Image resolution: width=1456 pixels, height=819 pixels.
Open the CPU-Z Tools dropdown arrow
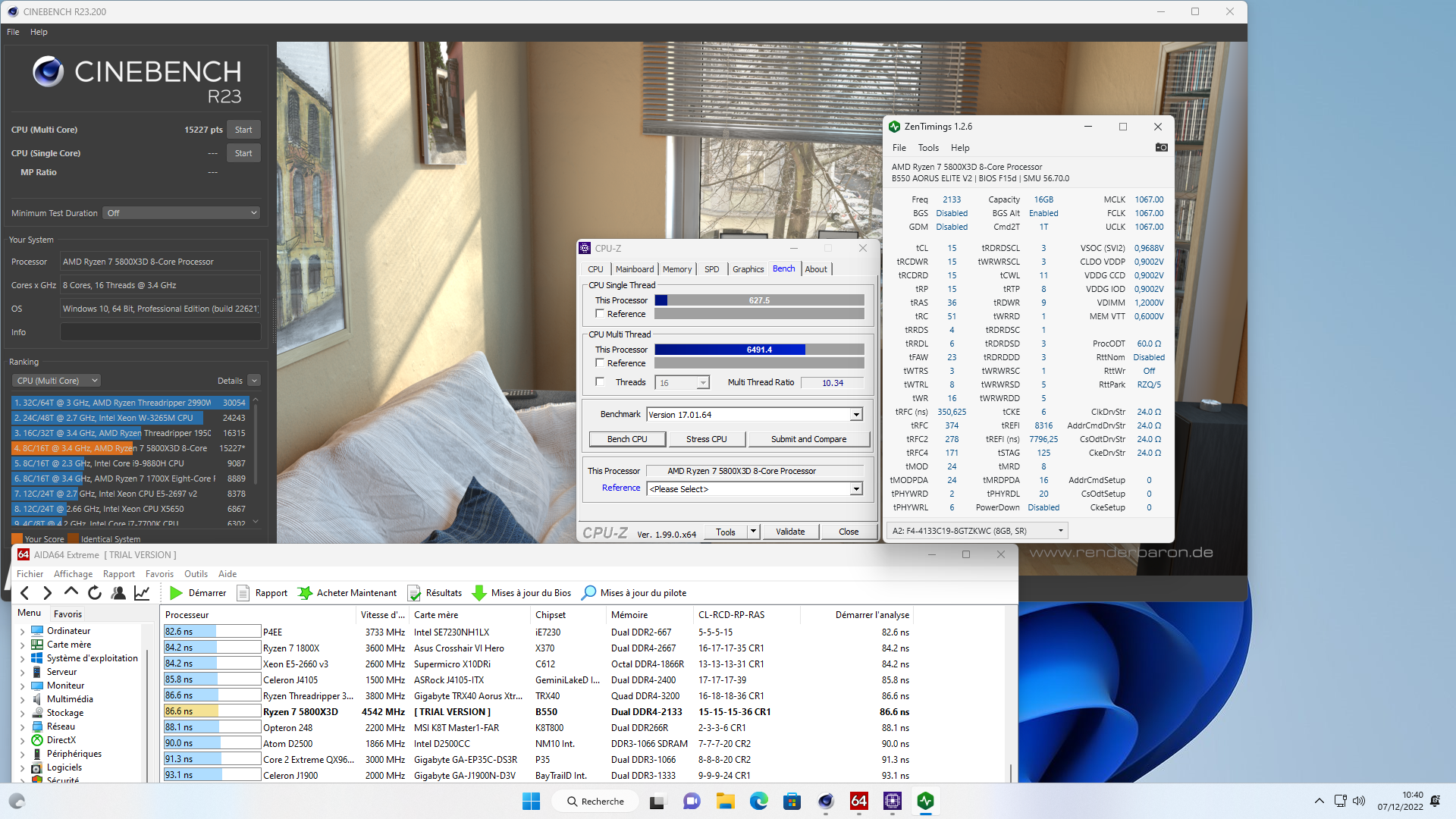click(754, 532)
